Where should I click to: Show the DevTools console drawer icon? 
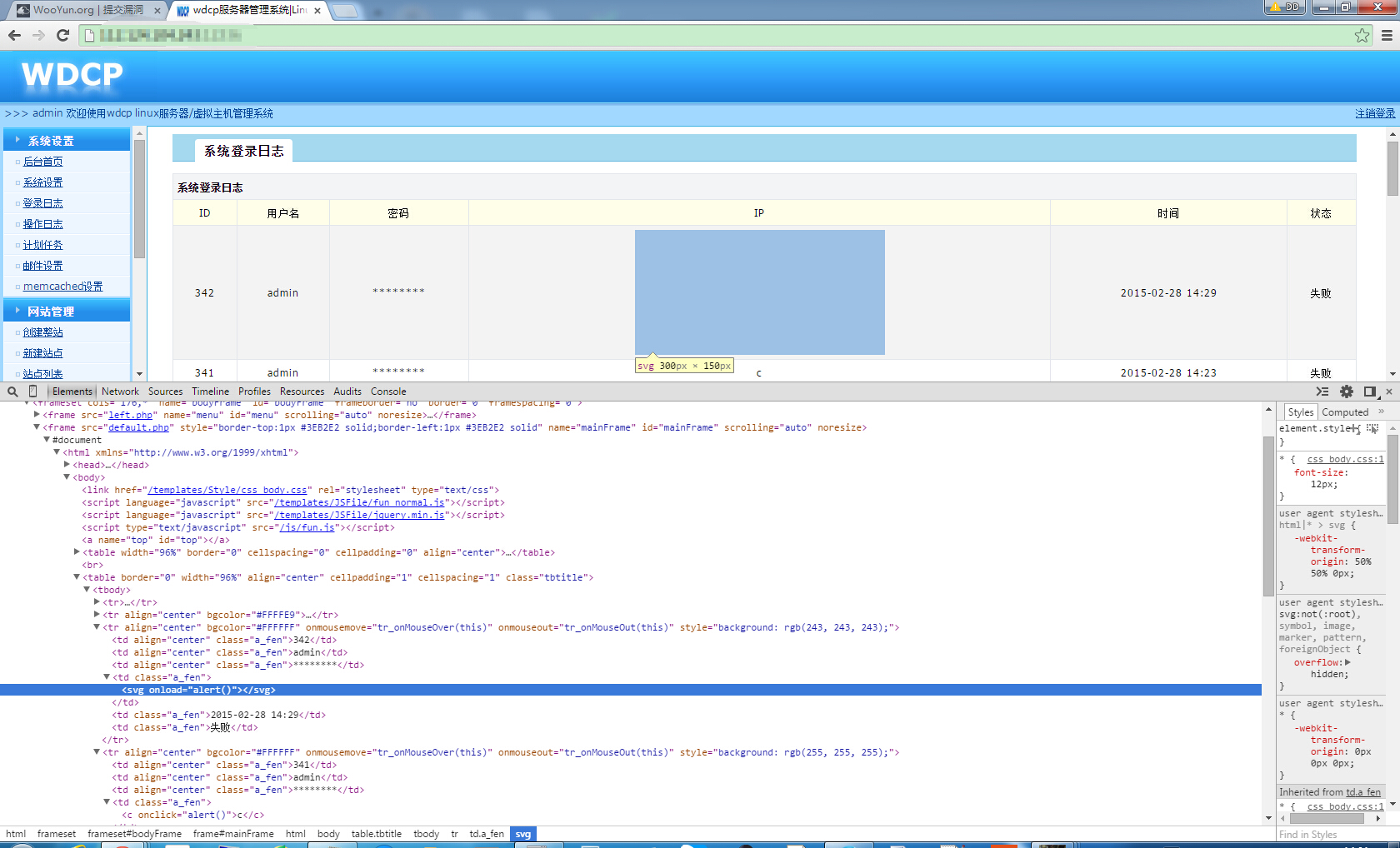coord(1322,392)
